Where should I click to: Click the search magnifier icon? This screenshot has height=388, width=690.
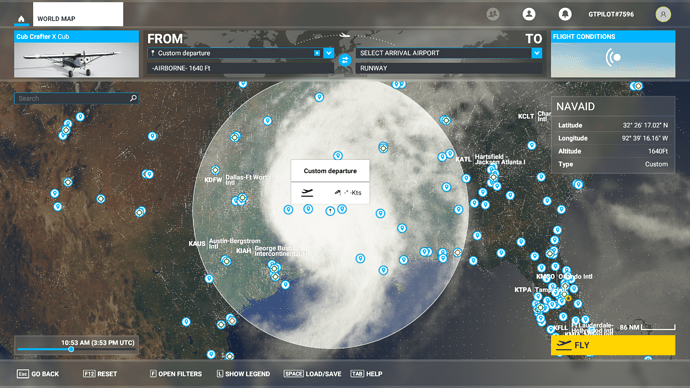(133, 98)
